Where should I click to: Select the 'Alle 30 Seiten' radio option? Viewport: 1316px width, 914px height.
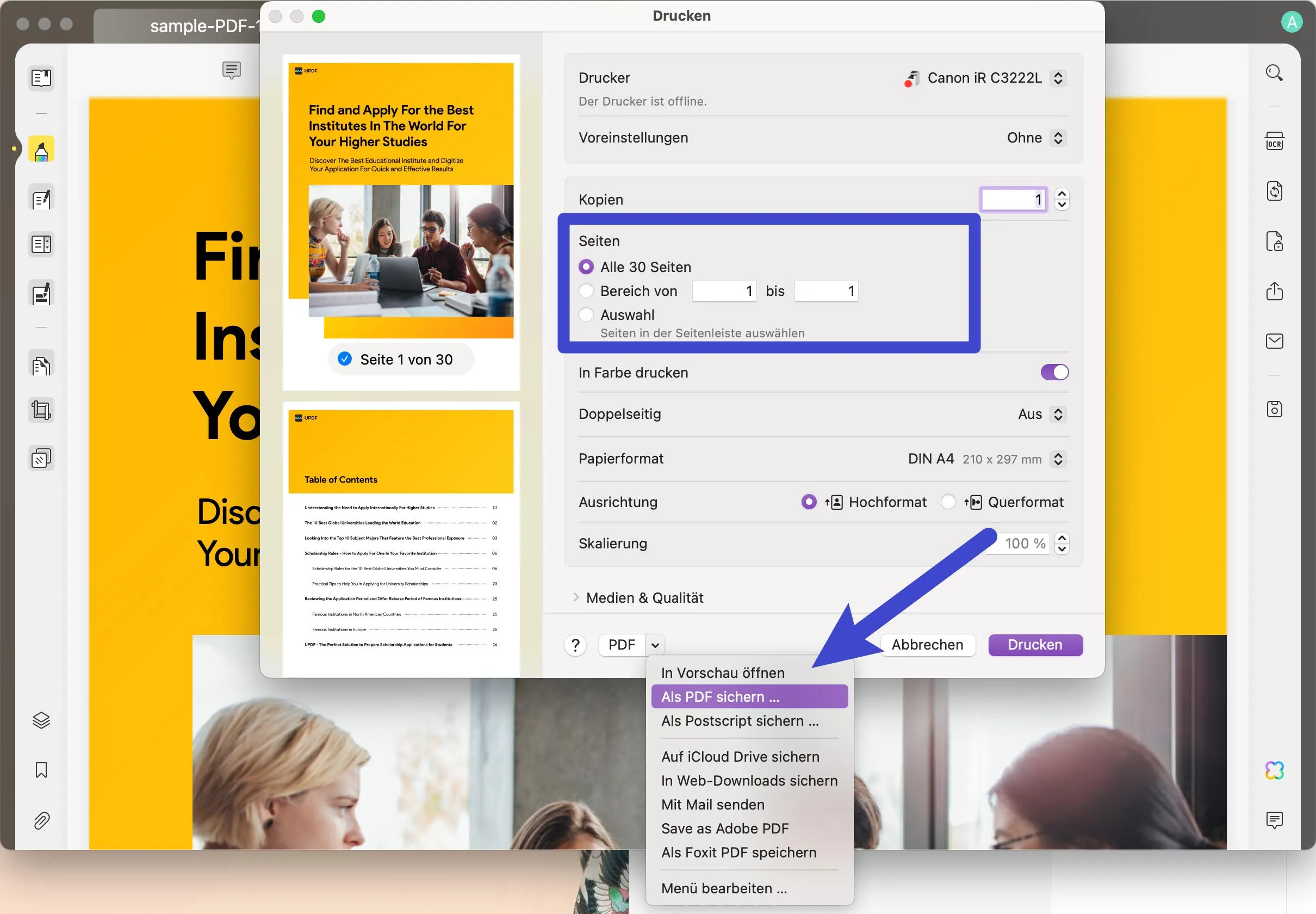[587, 266]
